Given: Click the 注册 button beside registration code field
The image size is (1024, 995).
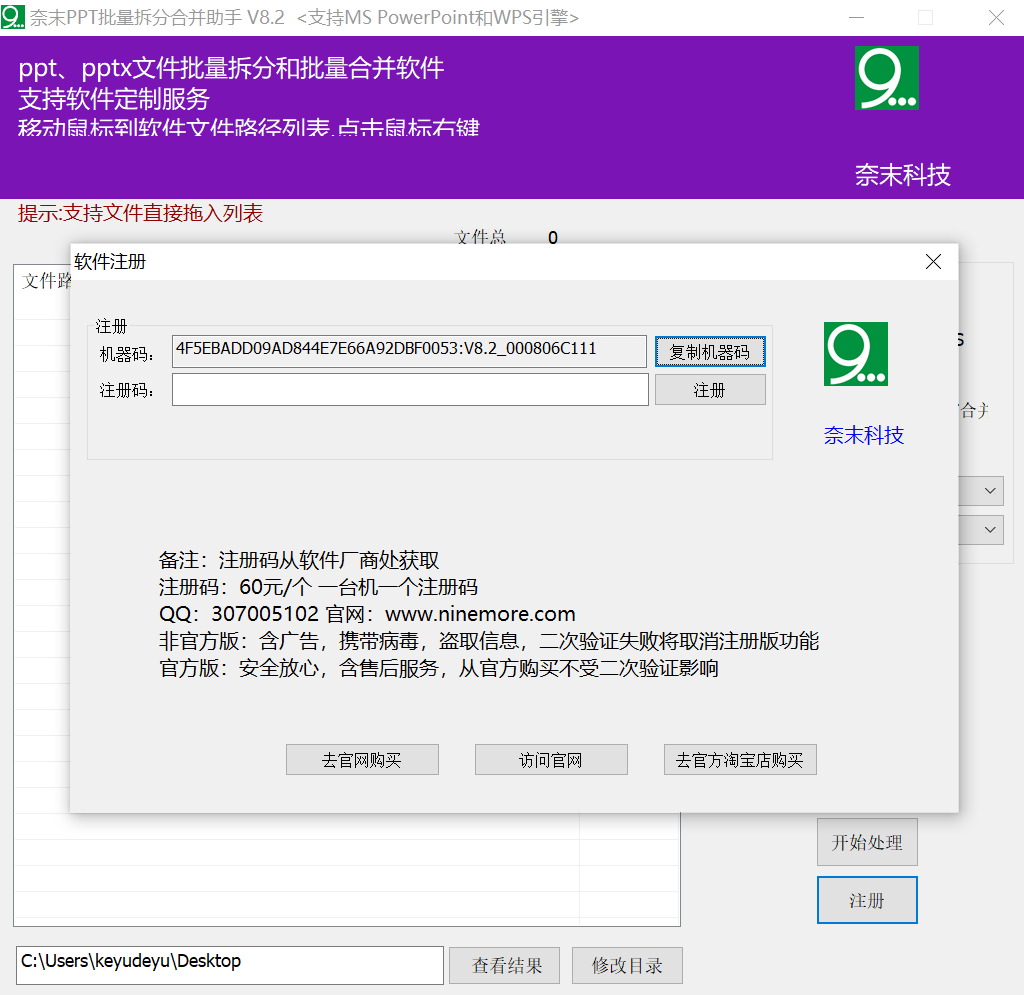Looking at the screenshot, I should [x=710, y=390].
